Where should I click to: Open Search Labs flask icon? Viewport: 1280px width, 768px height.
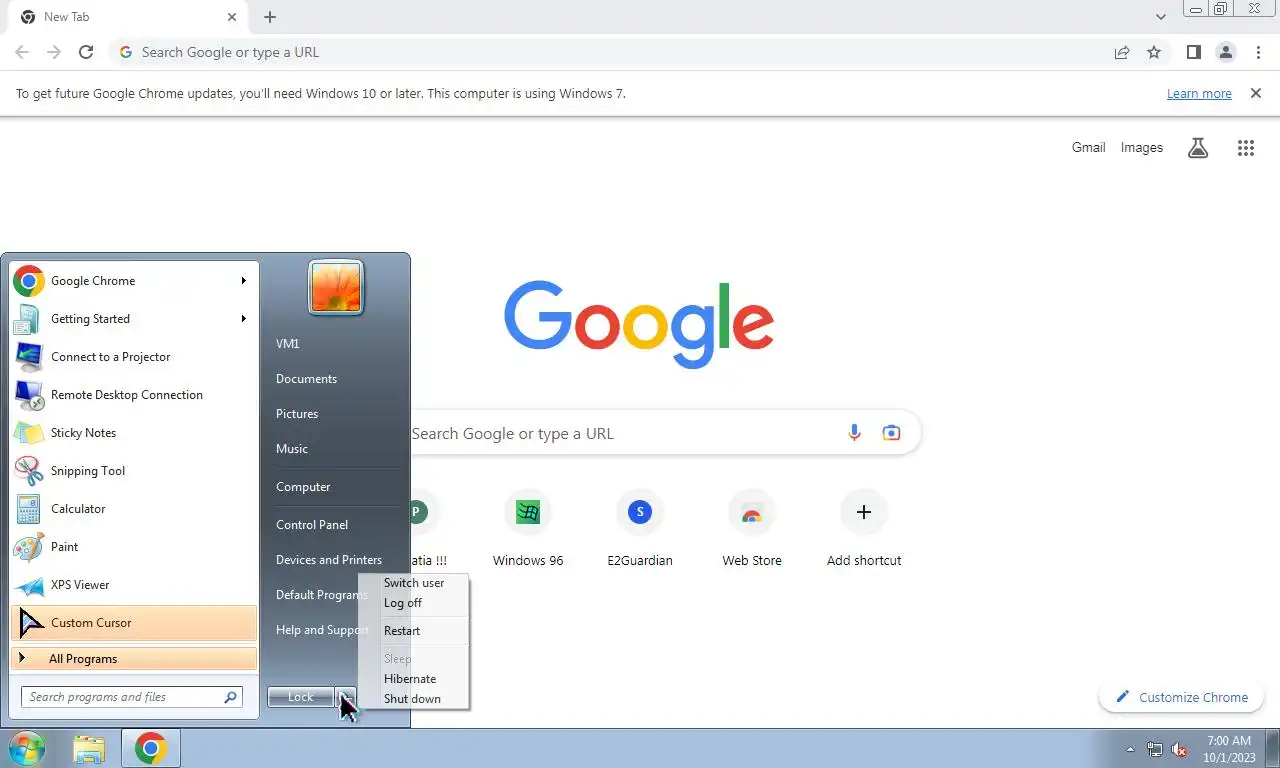point(1198,148)
